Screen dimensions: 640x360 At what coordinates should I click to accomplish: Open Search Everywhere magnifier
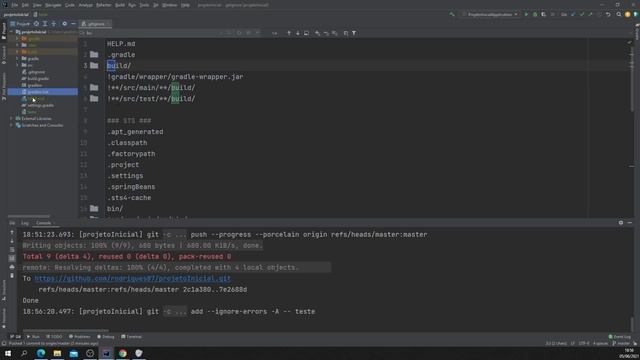[x=619, y=14]
